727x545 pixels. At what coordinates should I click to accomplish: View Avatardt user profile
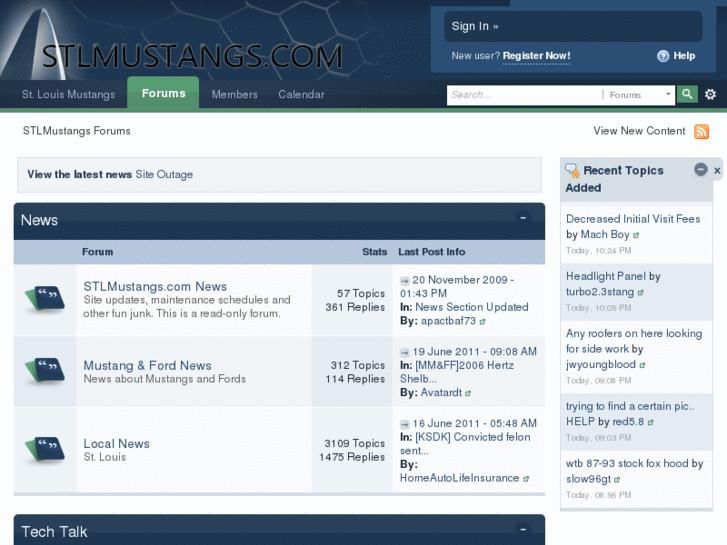[x=441, y=393]
